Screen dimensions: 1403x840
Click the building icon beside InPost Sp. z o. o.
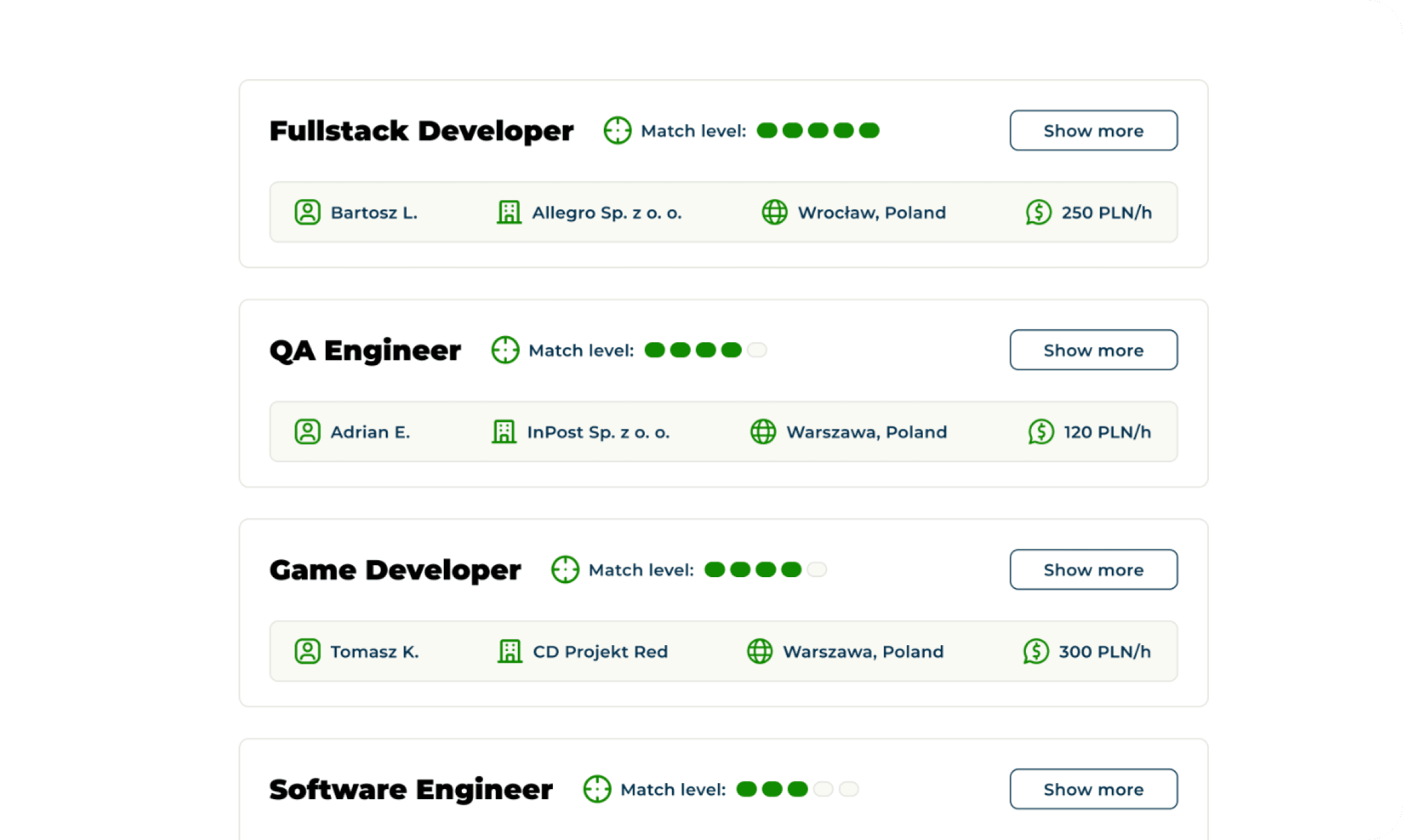(x=503, y=432)
